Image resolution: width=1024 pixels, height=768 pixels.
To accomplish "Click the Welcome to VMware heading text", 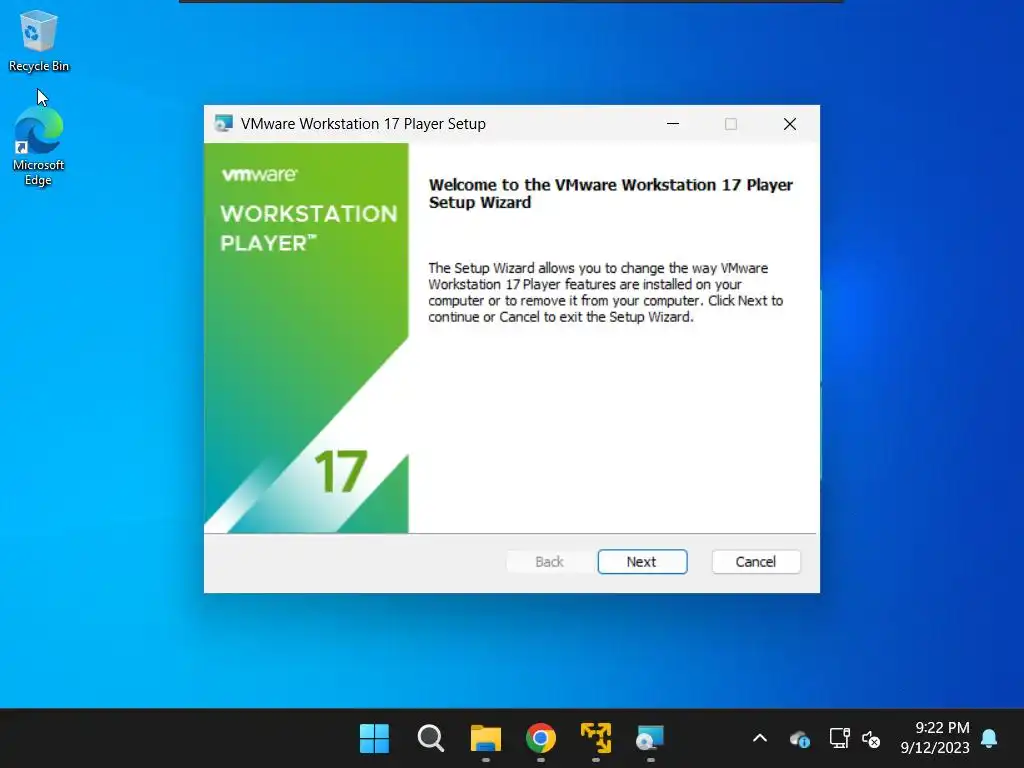I will (x=611, y=193).
